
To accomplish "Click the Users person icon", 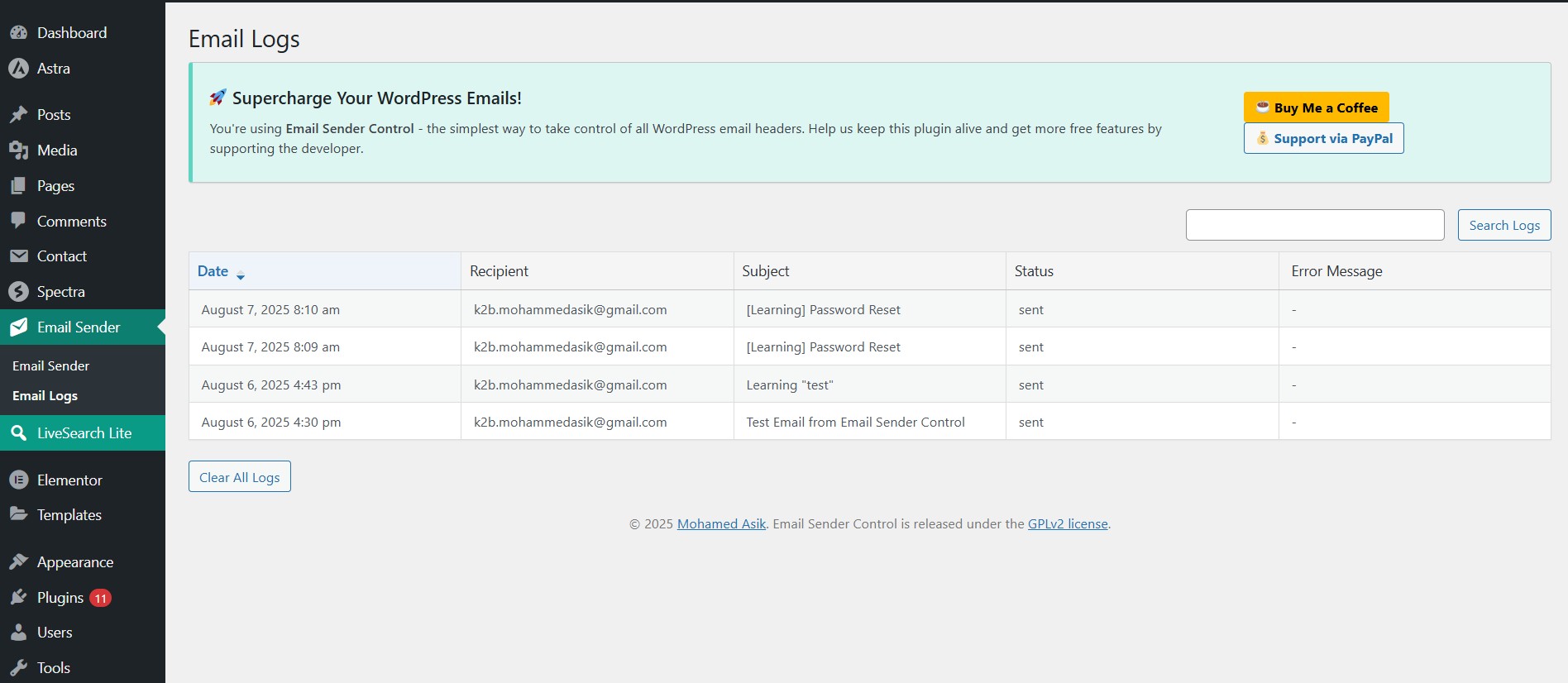I will [x=18, y=633].
